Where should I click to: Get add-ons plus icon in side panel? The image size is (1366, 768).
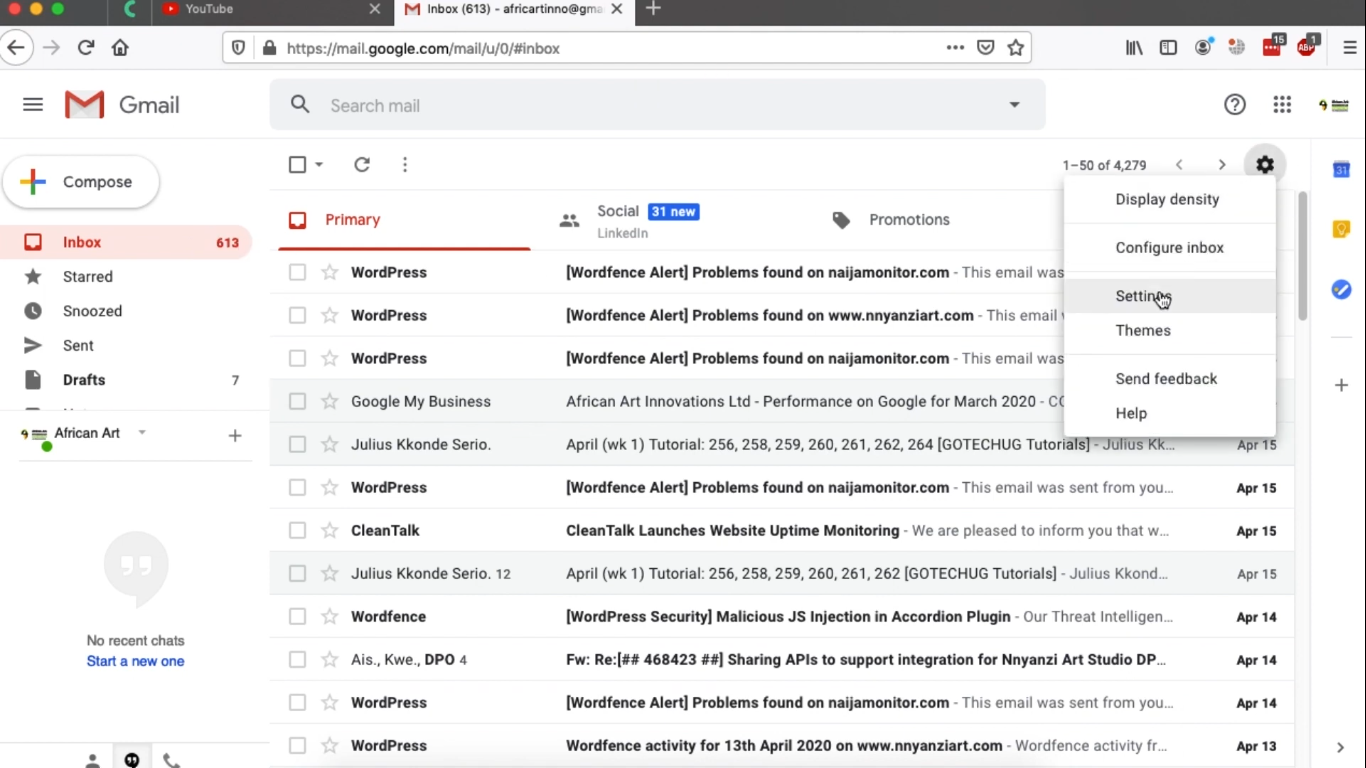pos(1341,385)
